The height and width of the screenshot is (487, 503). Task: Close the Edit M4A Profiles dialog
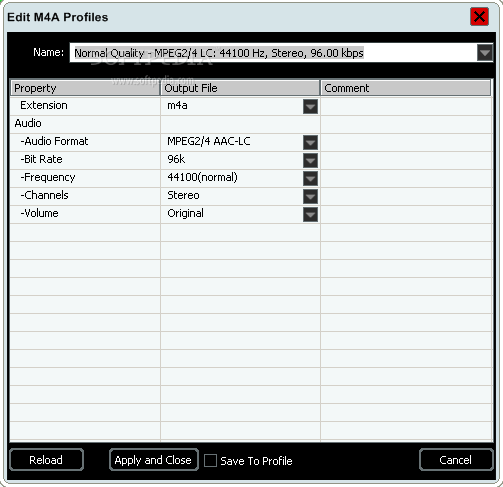pyautogui.click(x=480, y=16)
